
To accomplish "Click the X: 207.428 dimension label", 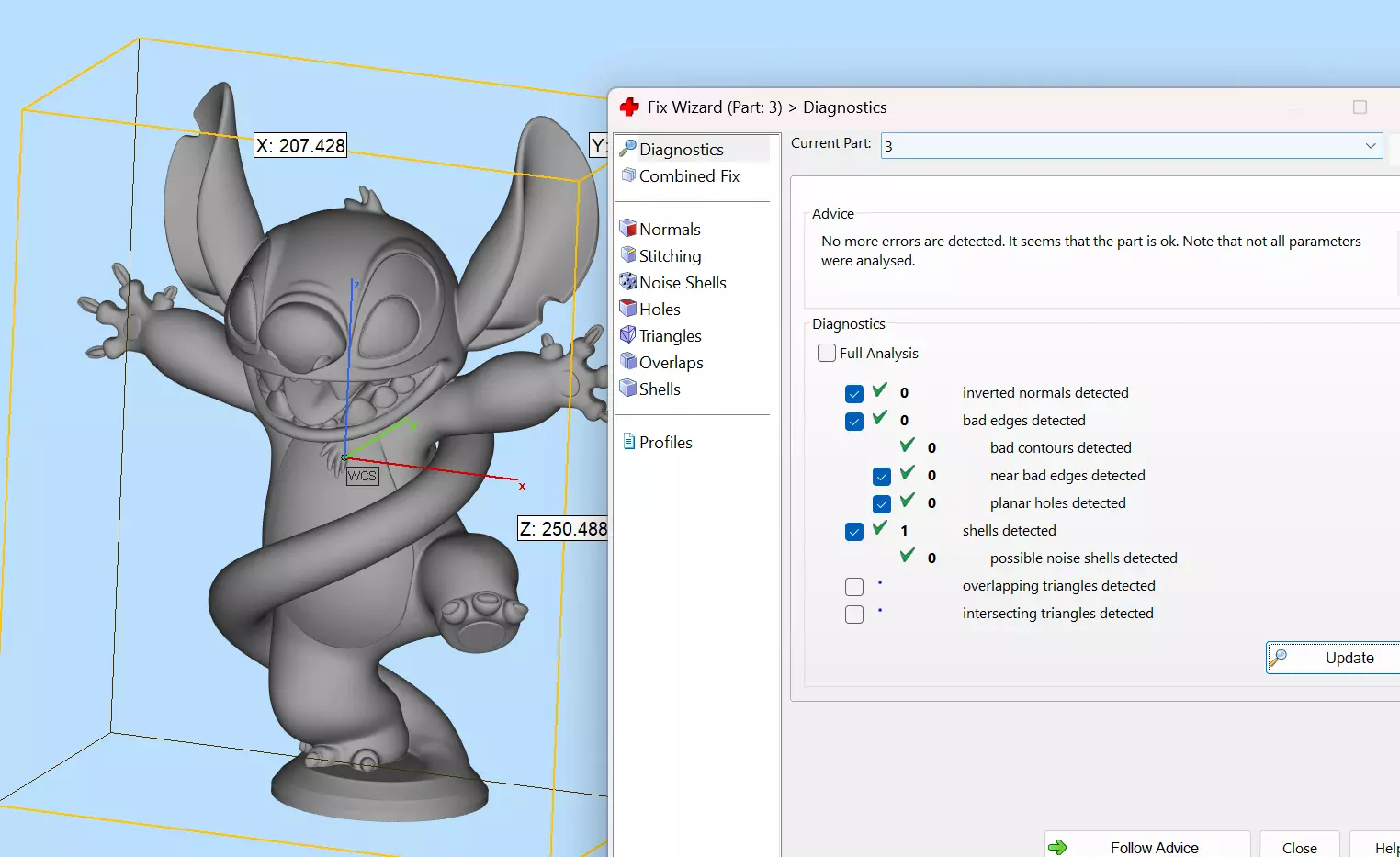I will coord(300,145).
